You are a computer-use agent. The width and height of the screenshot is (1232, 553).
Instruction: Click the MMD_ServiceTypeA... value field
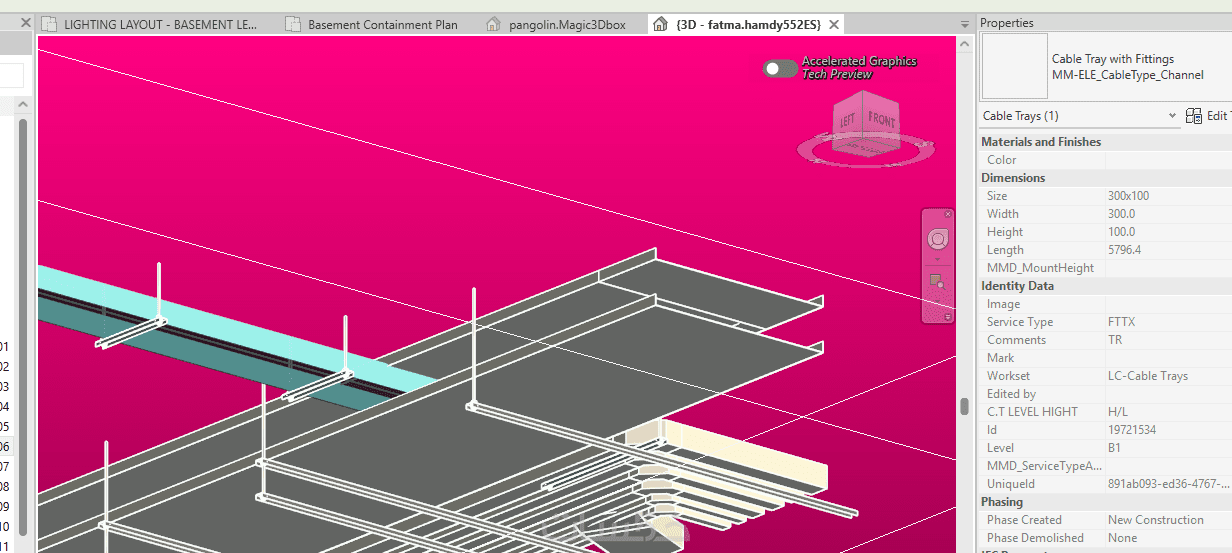click(1168, 466)
